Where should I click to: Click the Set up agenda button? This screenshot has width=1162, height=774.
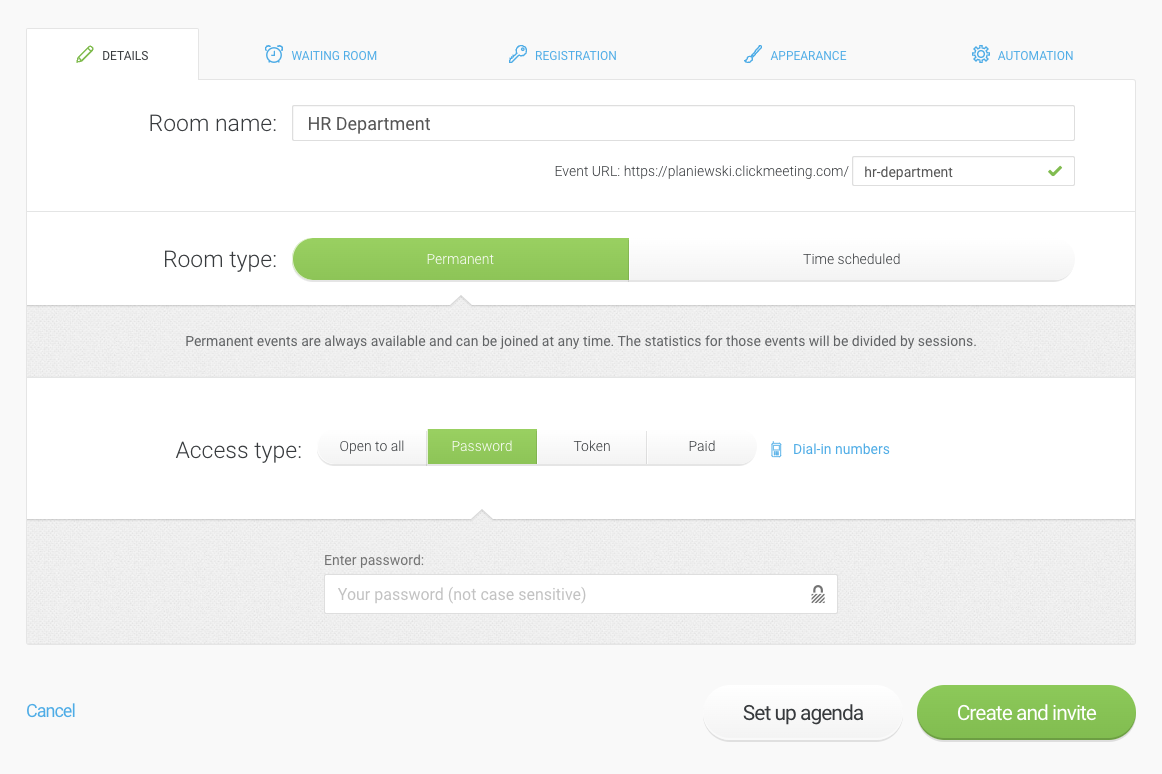click(803, 712)
